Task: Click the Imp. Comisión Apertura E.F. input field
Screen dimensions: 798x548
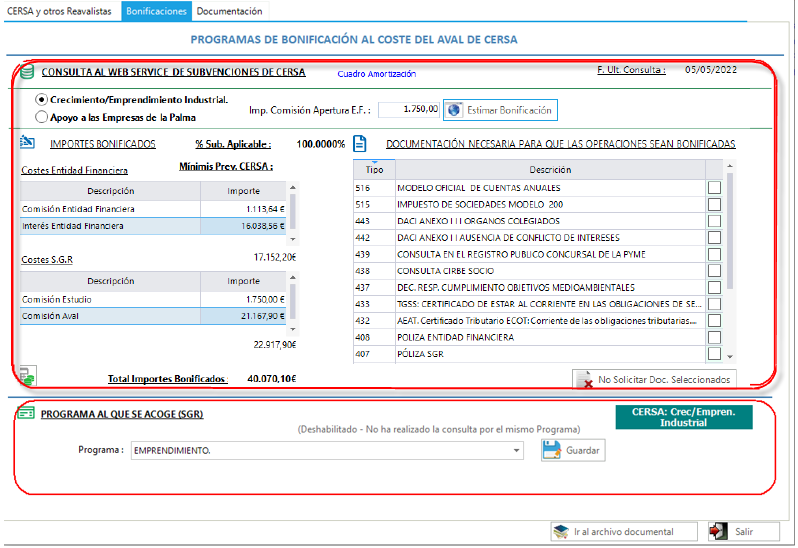Action: coord(409,109)
